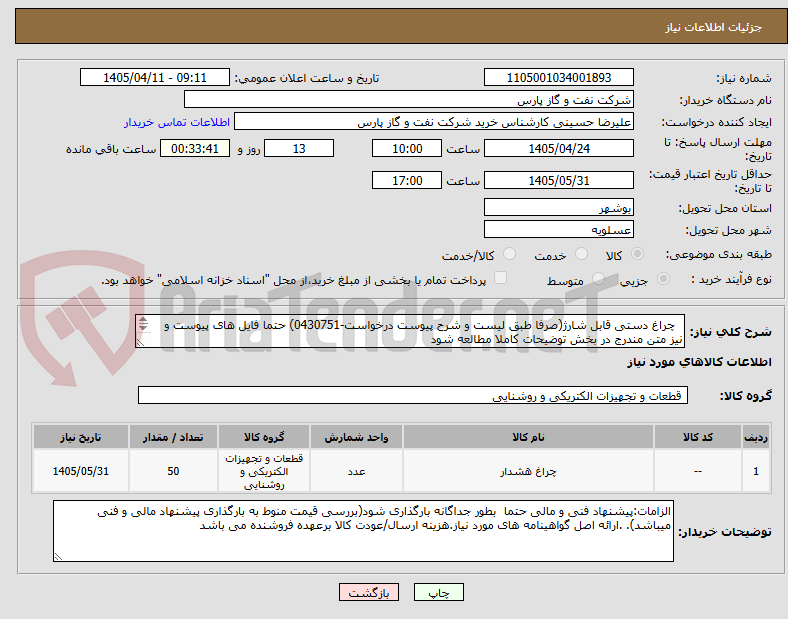Select the متوسط purchase type radio

point(598,278)
